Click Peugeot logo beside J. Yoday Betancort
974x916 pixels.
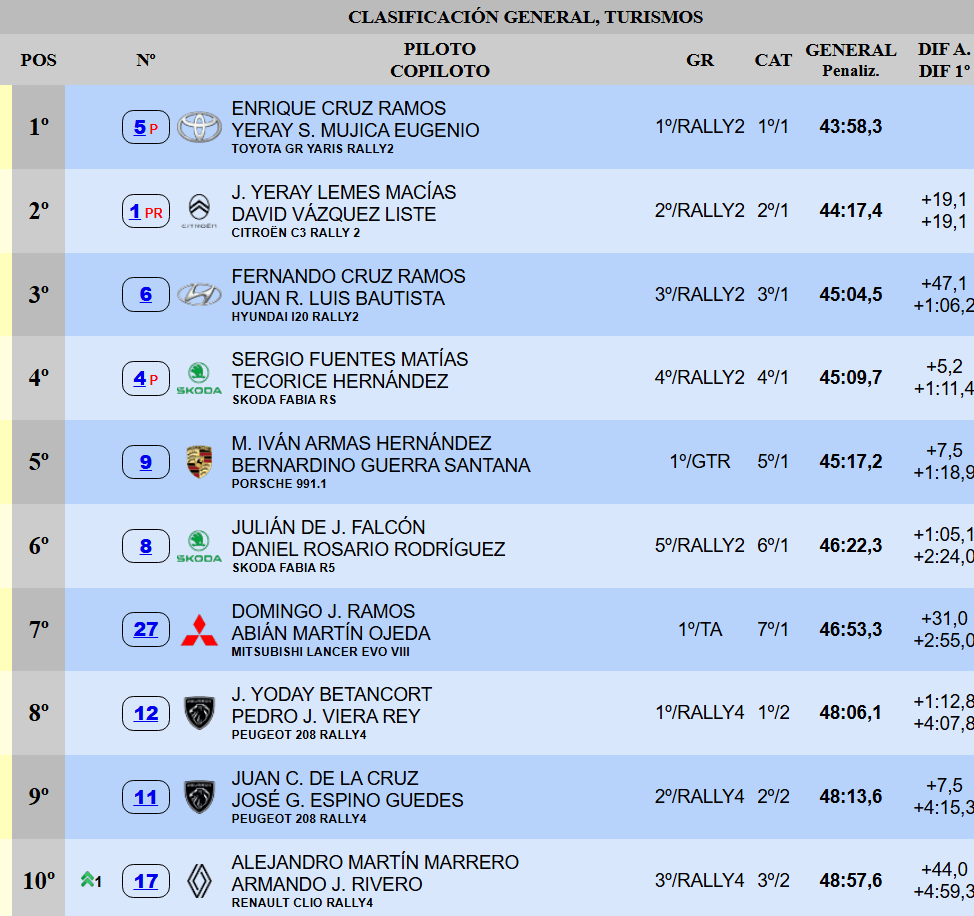click(x=199, y=713)
